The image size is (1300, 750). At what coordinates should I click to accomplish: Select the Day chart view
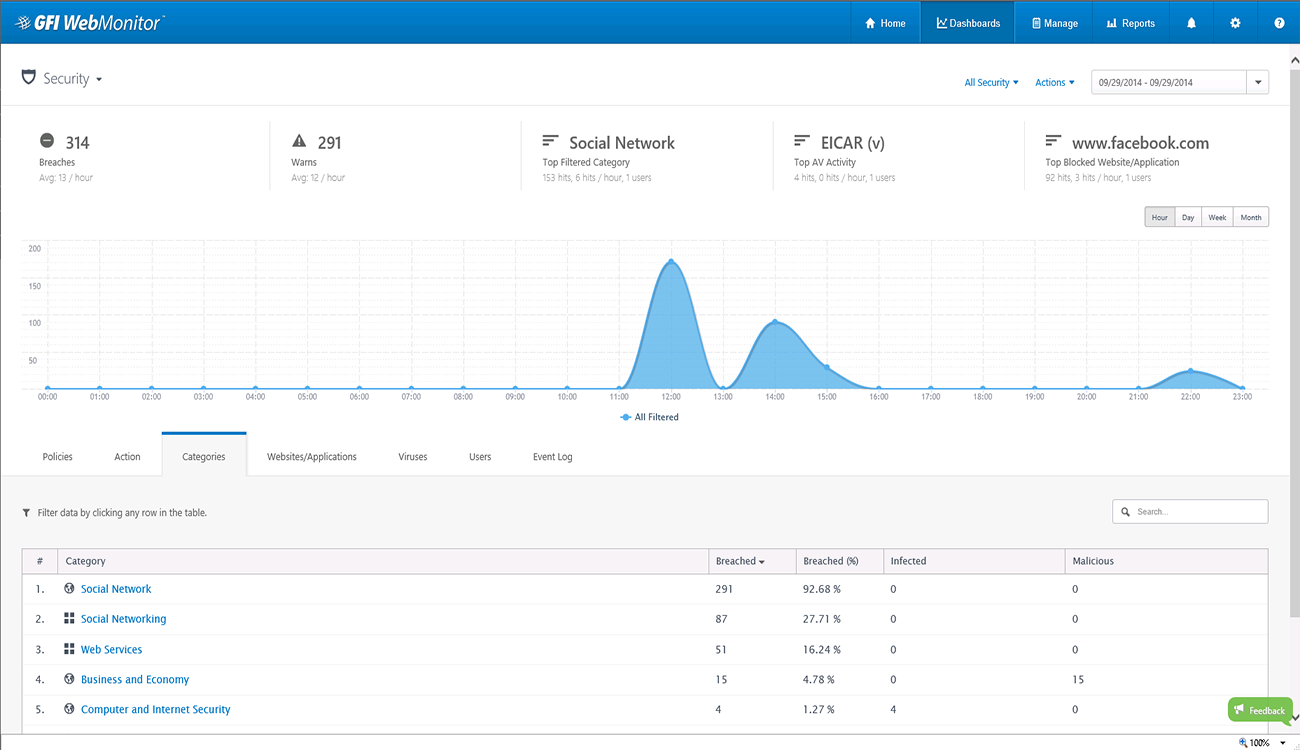[1188, 217]
